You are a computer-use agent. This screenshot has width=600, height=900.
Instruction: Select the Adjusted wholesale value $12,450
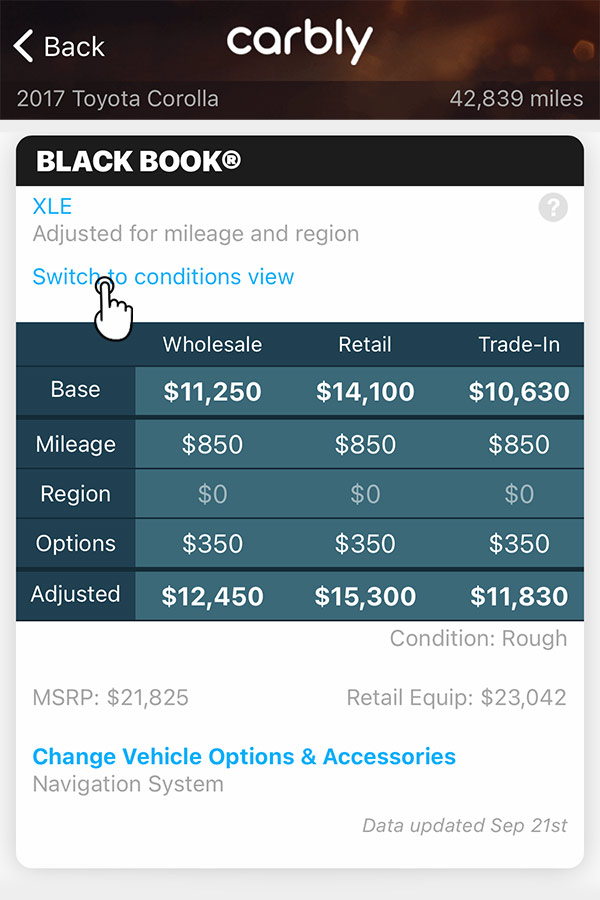pos(211,595)
